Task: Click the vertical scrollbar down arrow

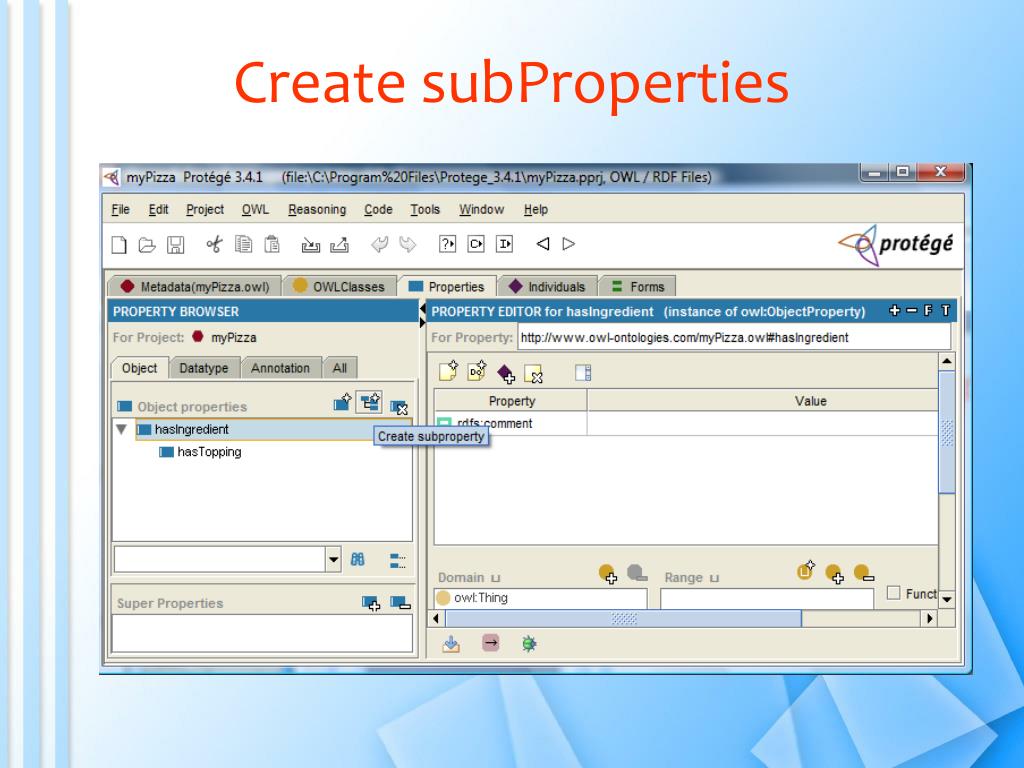Action: point(947,600)
